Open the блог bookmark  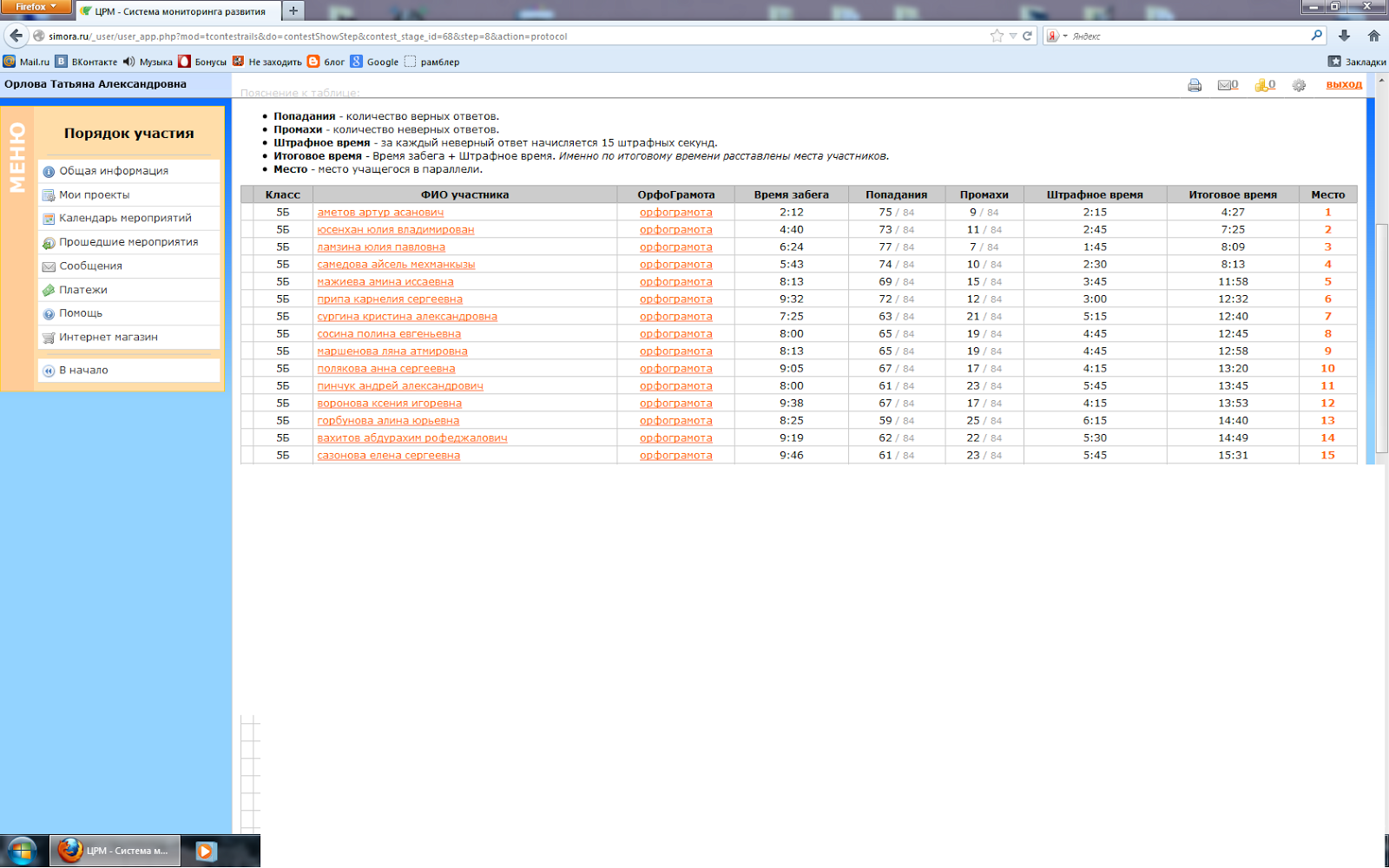point(326,62)
